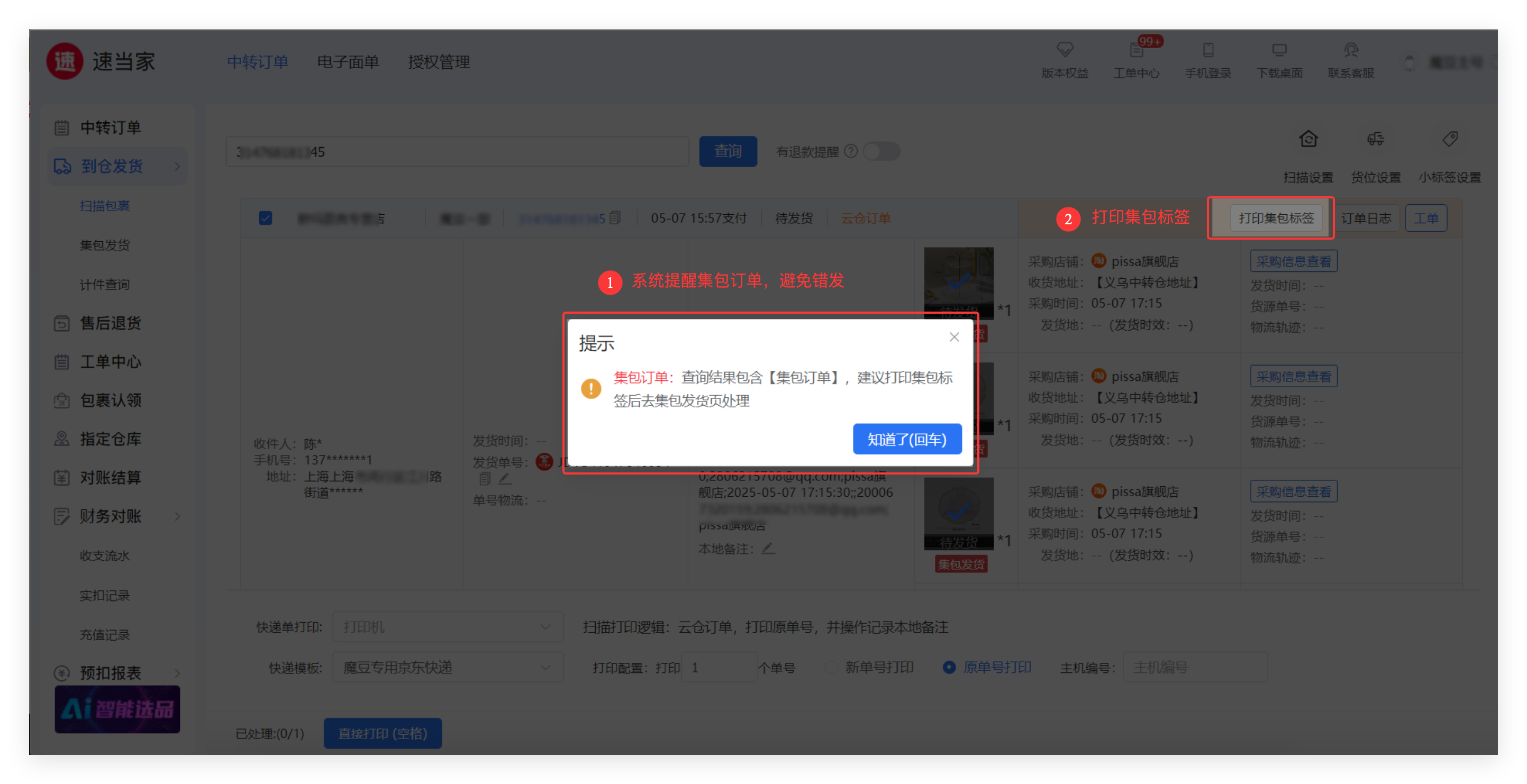
Task: Click the copy icon next to the order number
Action: pos(615,218)
